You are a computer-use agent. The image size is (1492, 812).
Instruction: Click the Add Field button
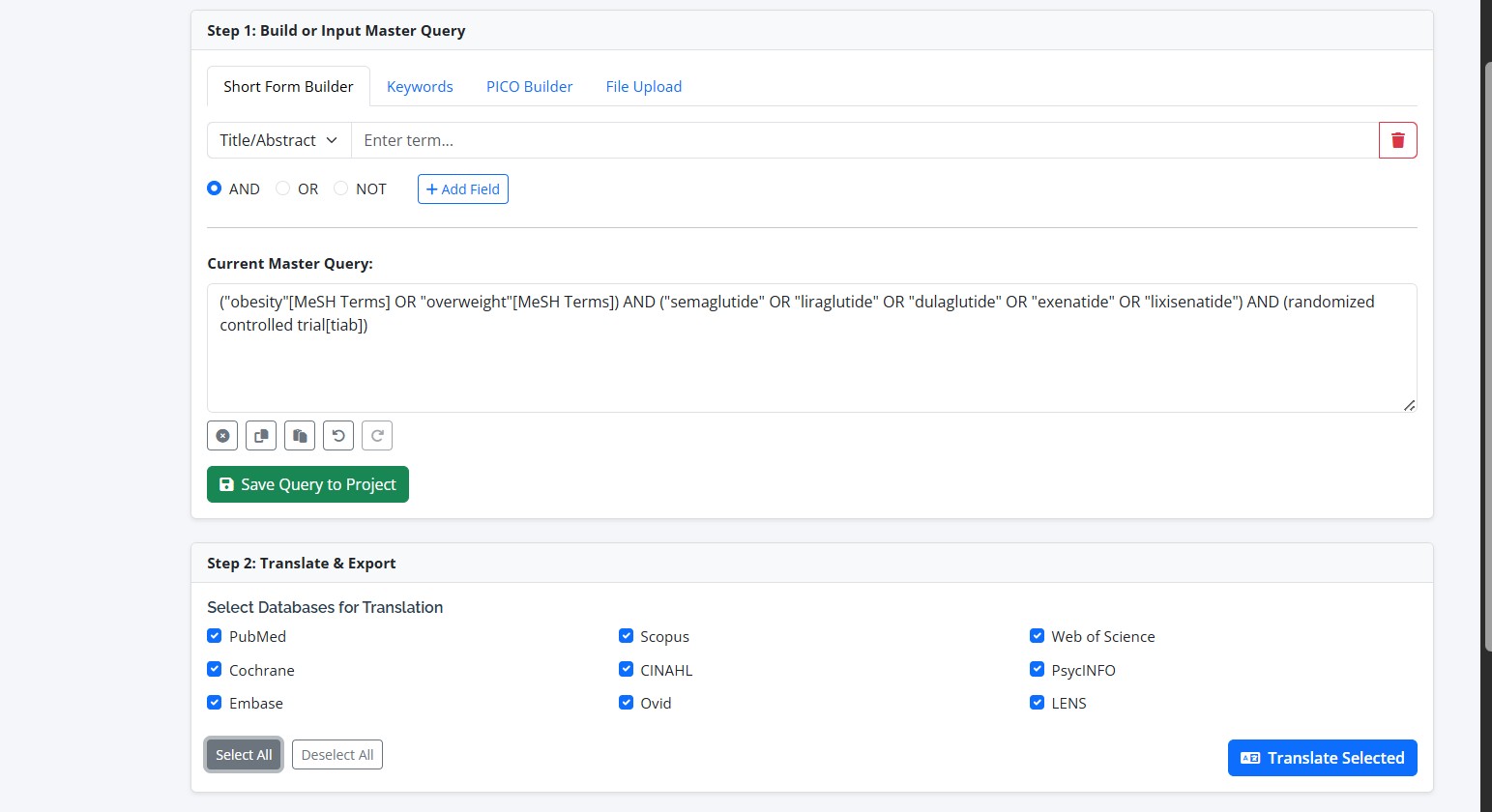coord(462,189)
